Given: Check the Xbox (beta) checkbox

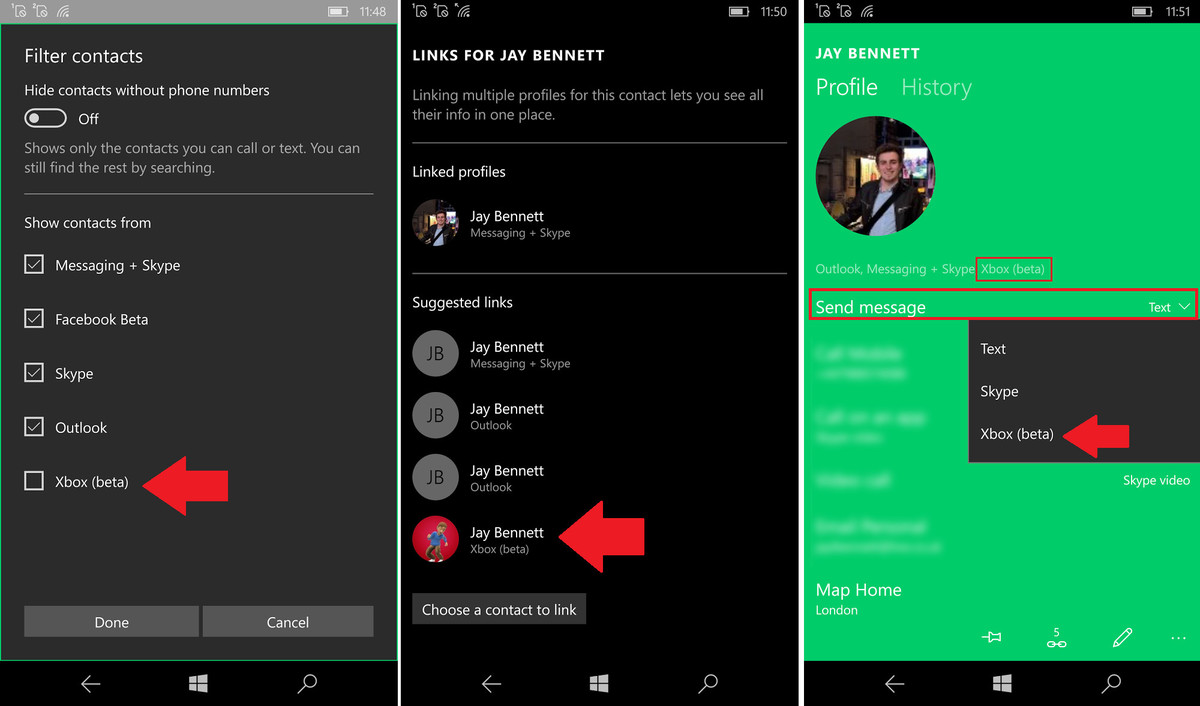Looking at the screenshot, I should pyautogui.click(x=34, y=481).
